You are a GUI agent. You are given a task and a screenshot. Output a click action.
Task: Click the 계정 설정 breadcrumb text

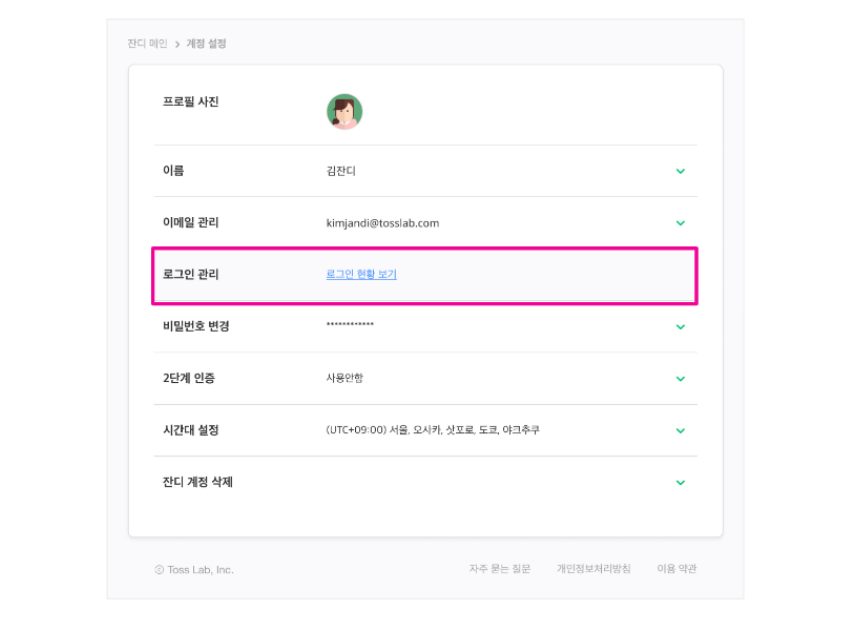(206, 44)
